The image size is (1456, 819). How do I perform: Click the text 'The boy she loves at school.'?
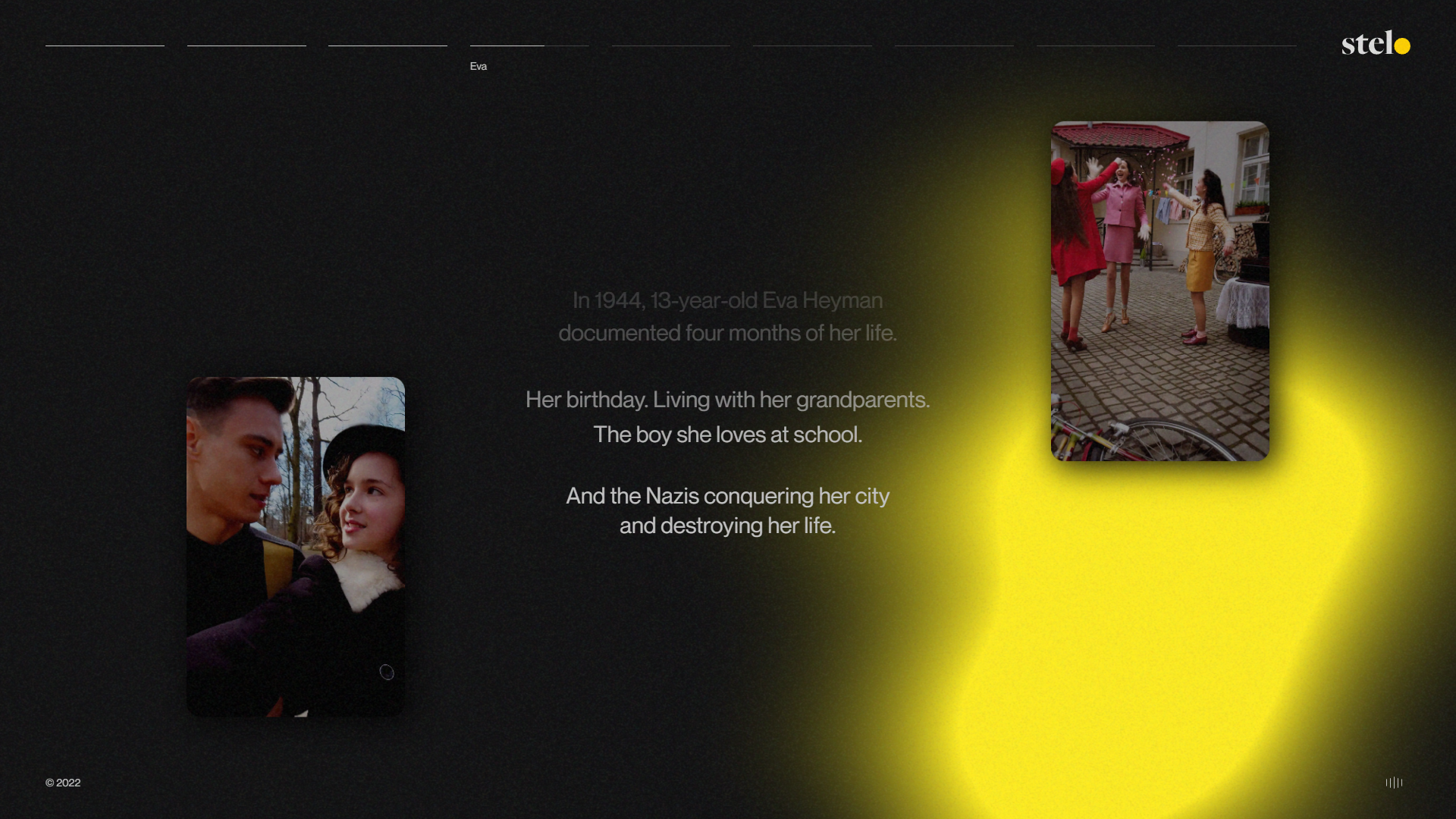[728, 435]
